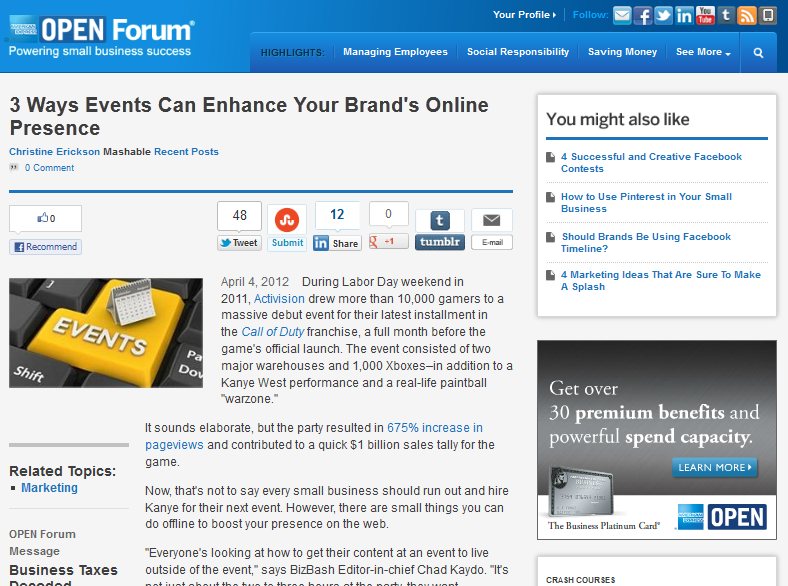Share the article on LinkedIn
Image resolution: width=788 pixels, height=586 pixels.
click(x=337, y=243)
